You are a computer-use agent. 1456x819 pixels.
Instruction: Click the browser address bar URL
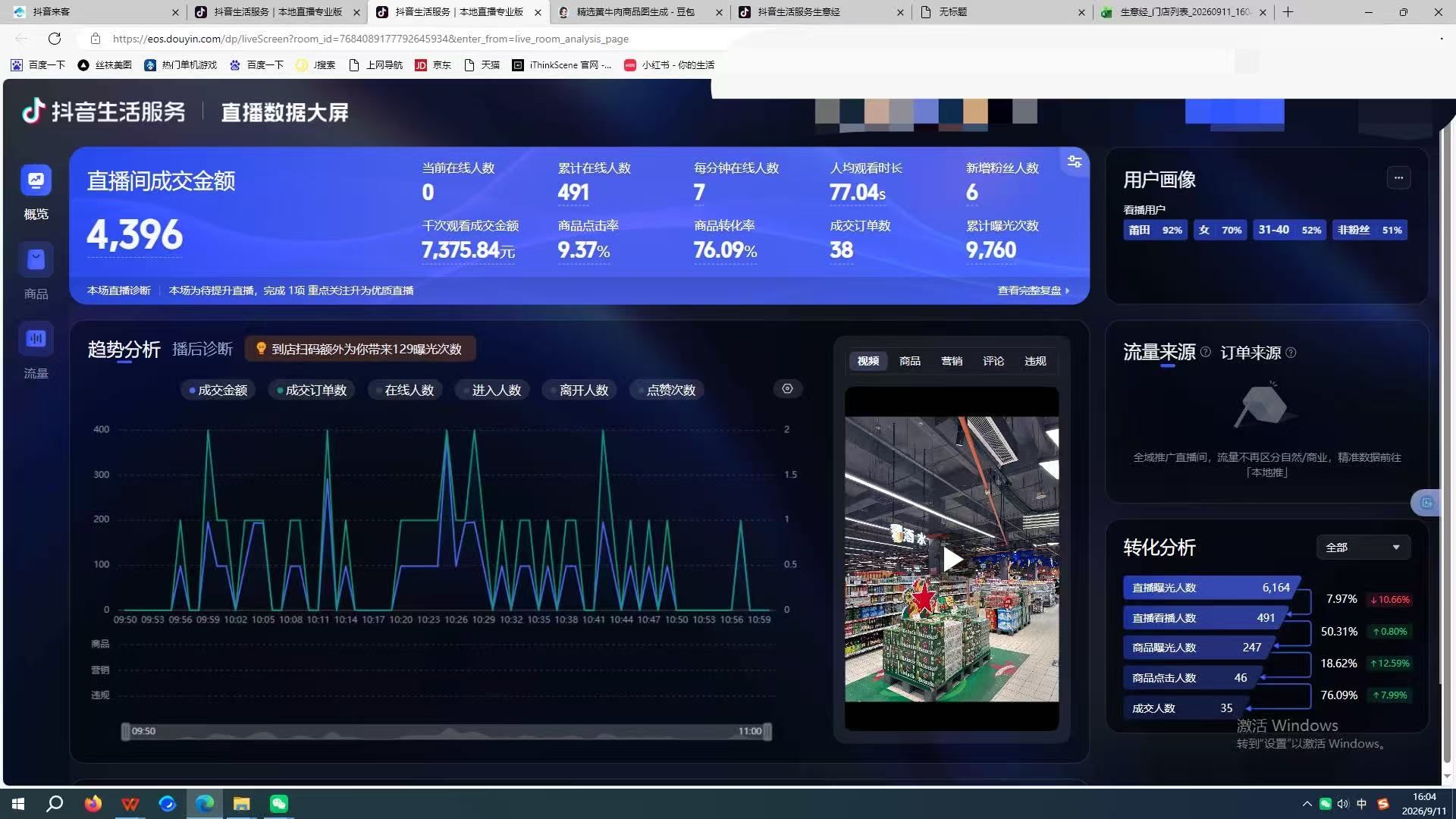tap(370, 39)
